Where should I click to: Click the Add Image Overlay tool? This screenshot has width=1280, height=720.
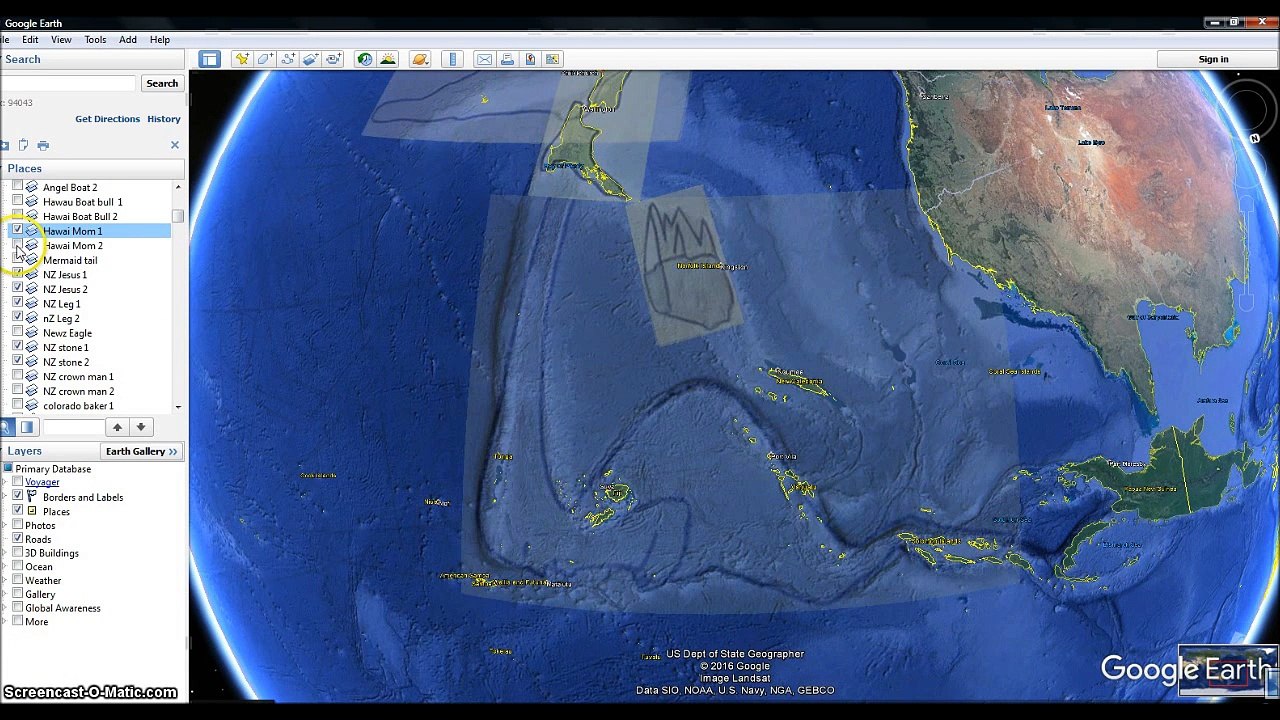311,59
